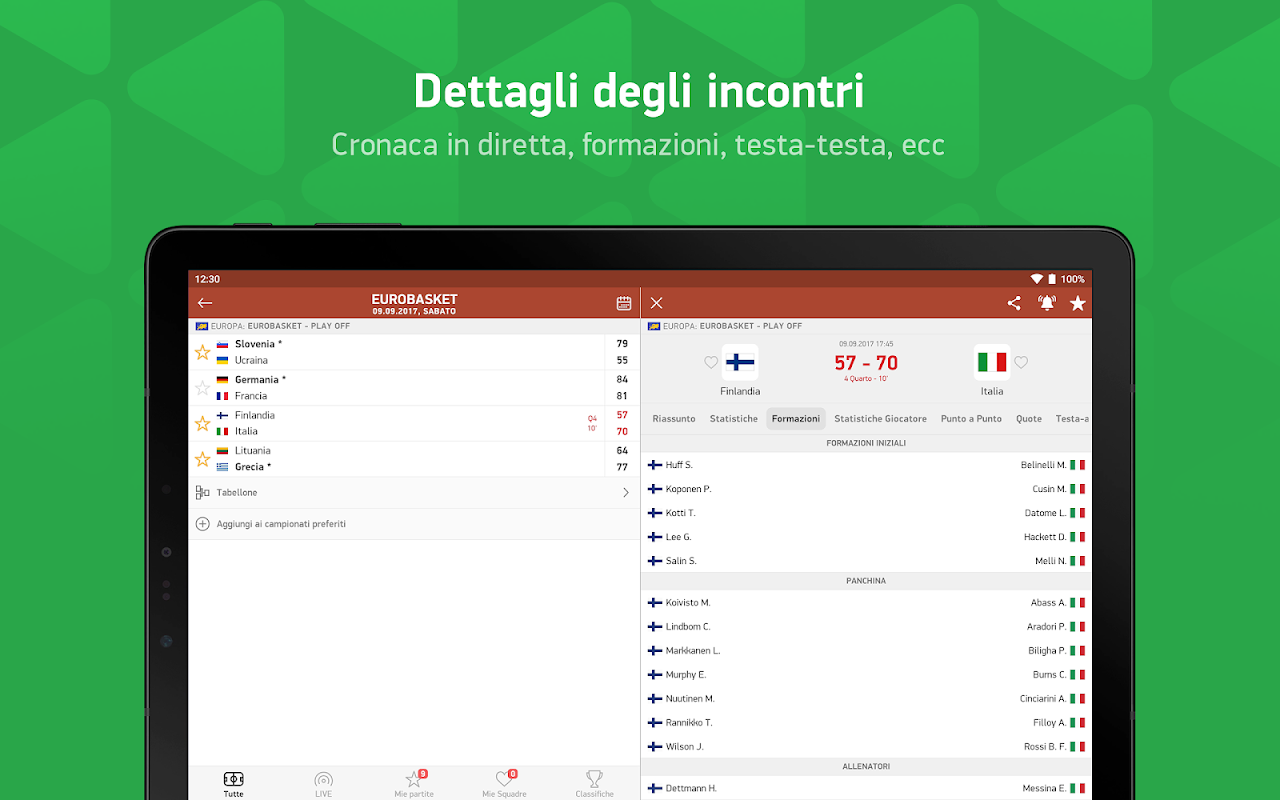Select the Tutte tab with field icon
This screenshot has width=1280, height=800.
(x=233, y=783)
